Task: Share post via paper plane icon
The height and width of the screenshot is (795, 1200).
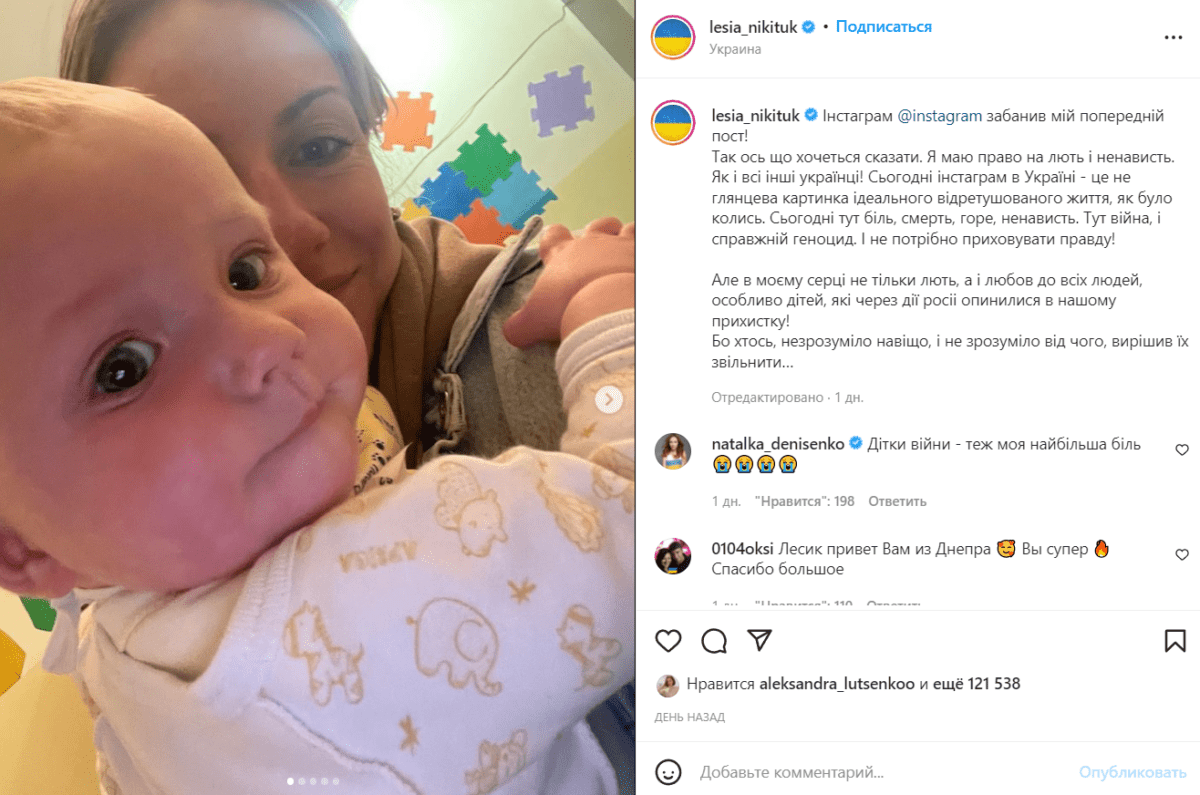Action: point(760,640)
